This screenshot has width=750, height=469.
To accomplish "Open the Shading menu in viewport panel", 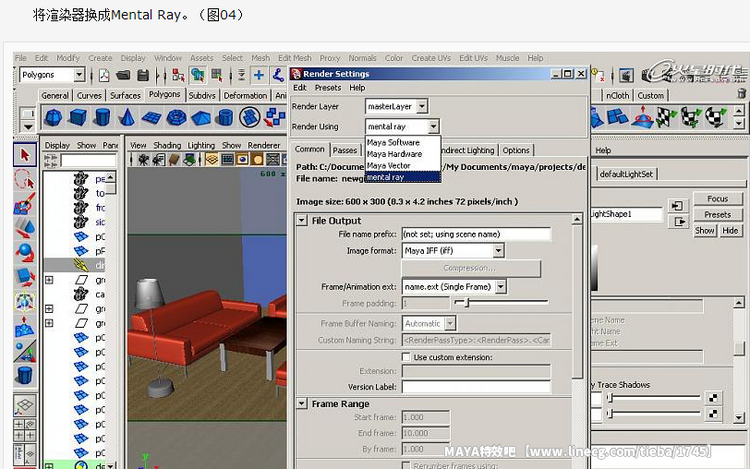I will pyautogui.click(x=167, y=145).
